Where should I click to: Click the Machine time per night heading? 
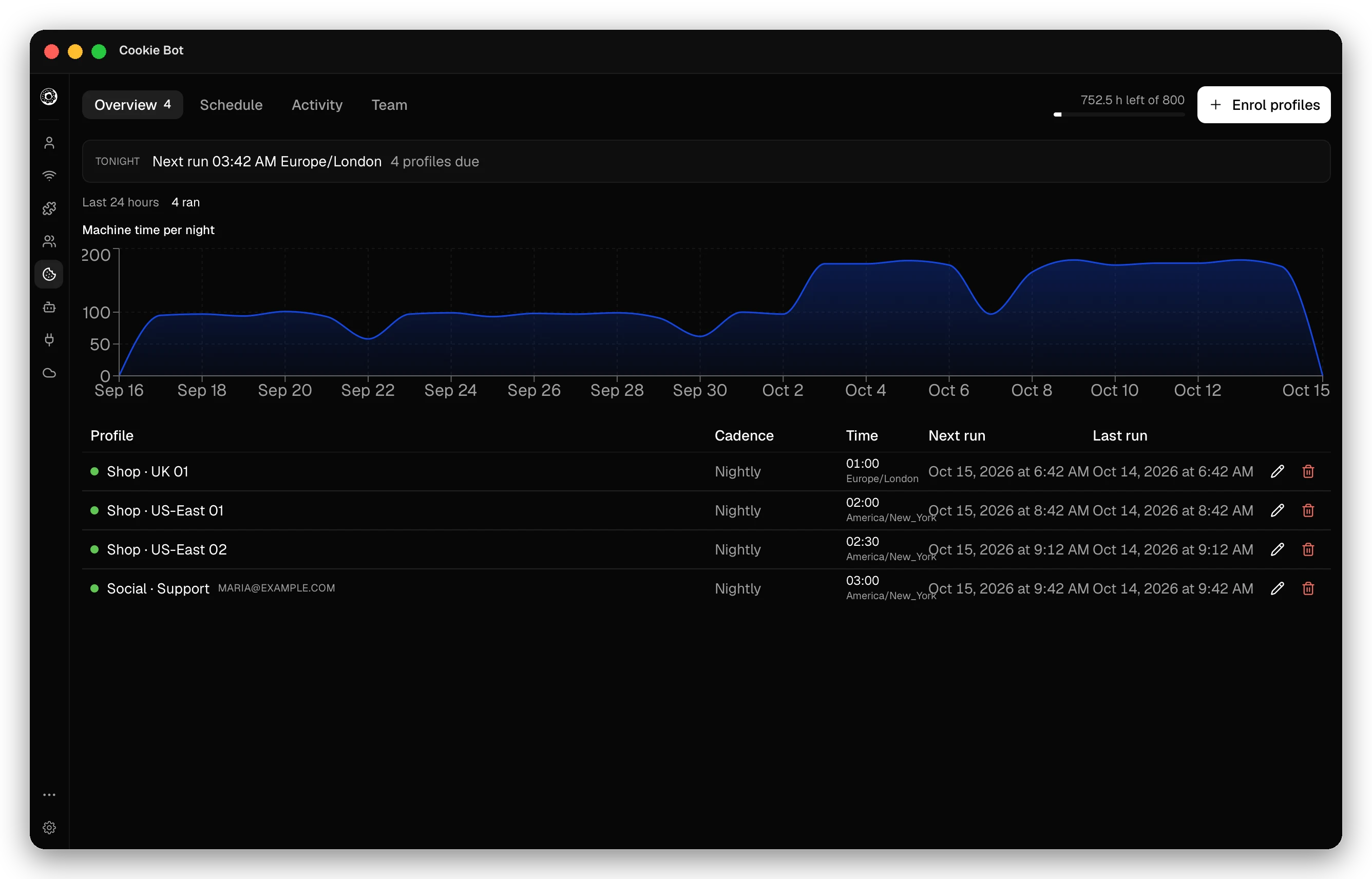(x=148, y=230)
